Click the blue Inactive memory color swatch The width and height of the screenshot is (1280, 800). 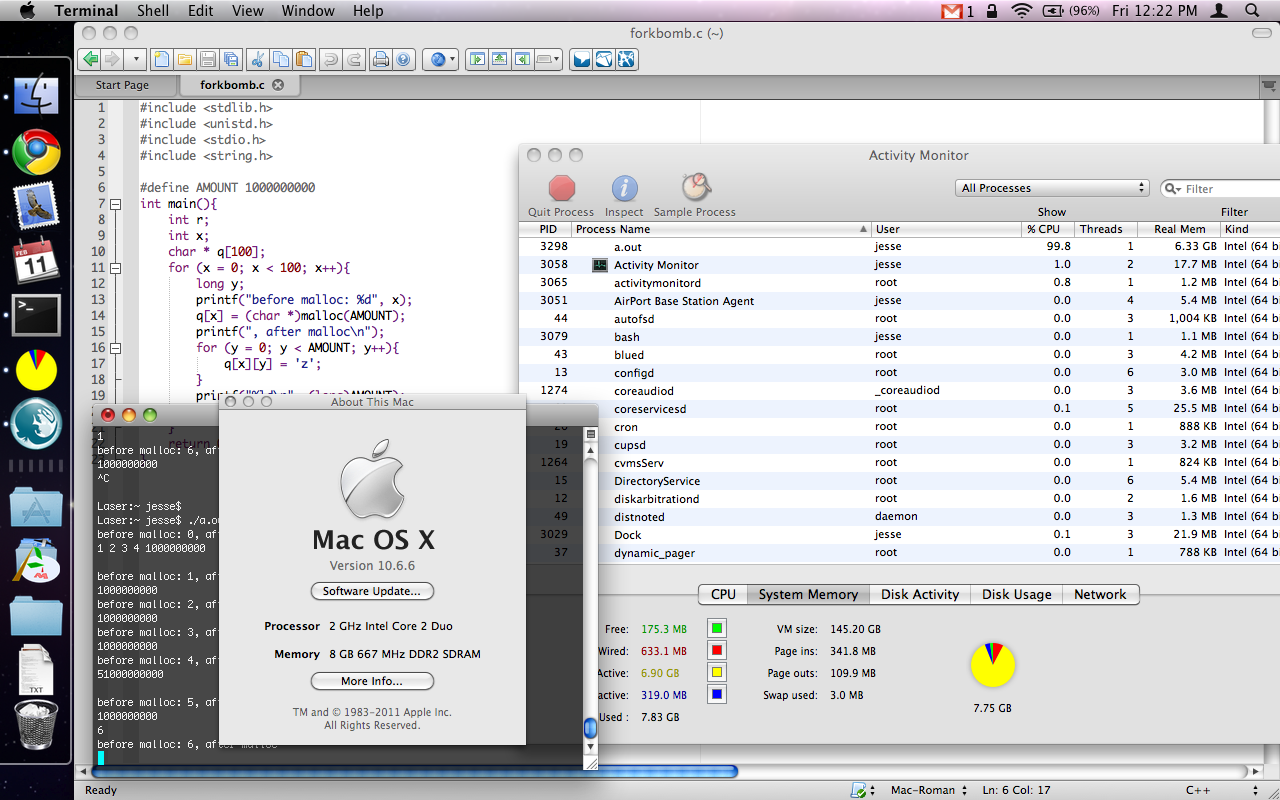pyautogui.click(x=717, y=695)
